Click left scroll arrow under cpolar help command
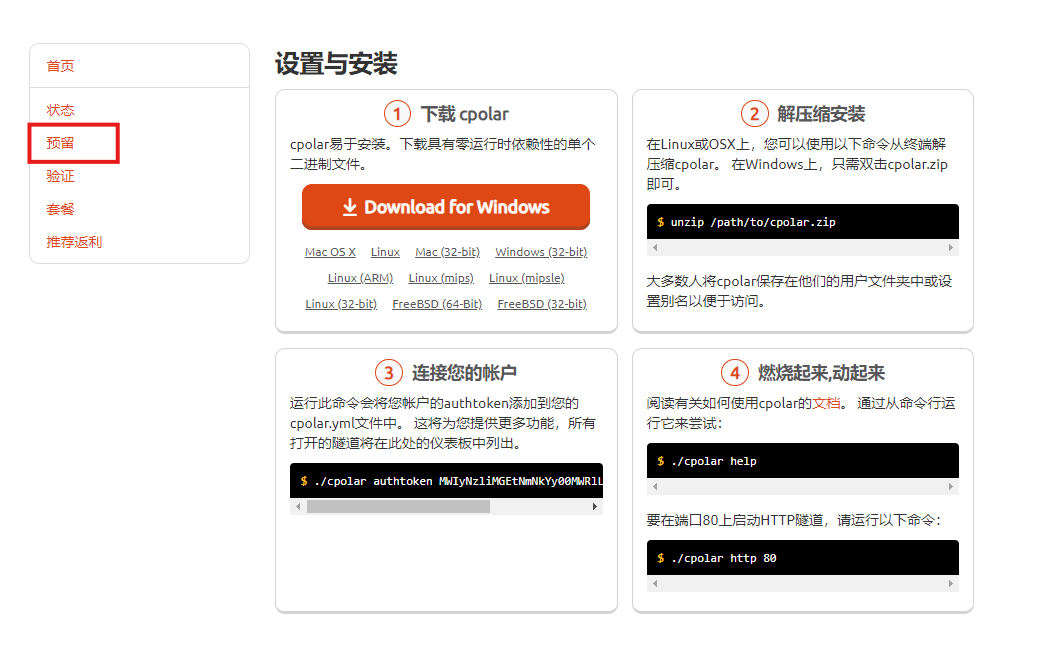The height and width of the screenshot is (651, 1053). tap(655, 486)
